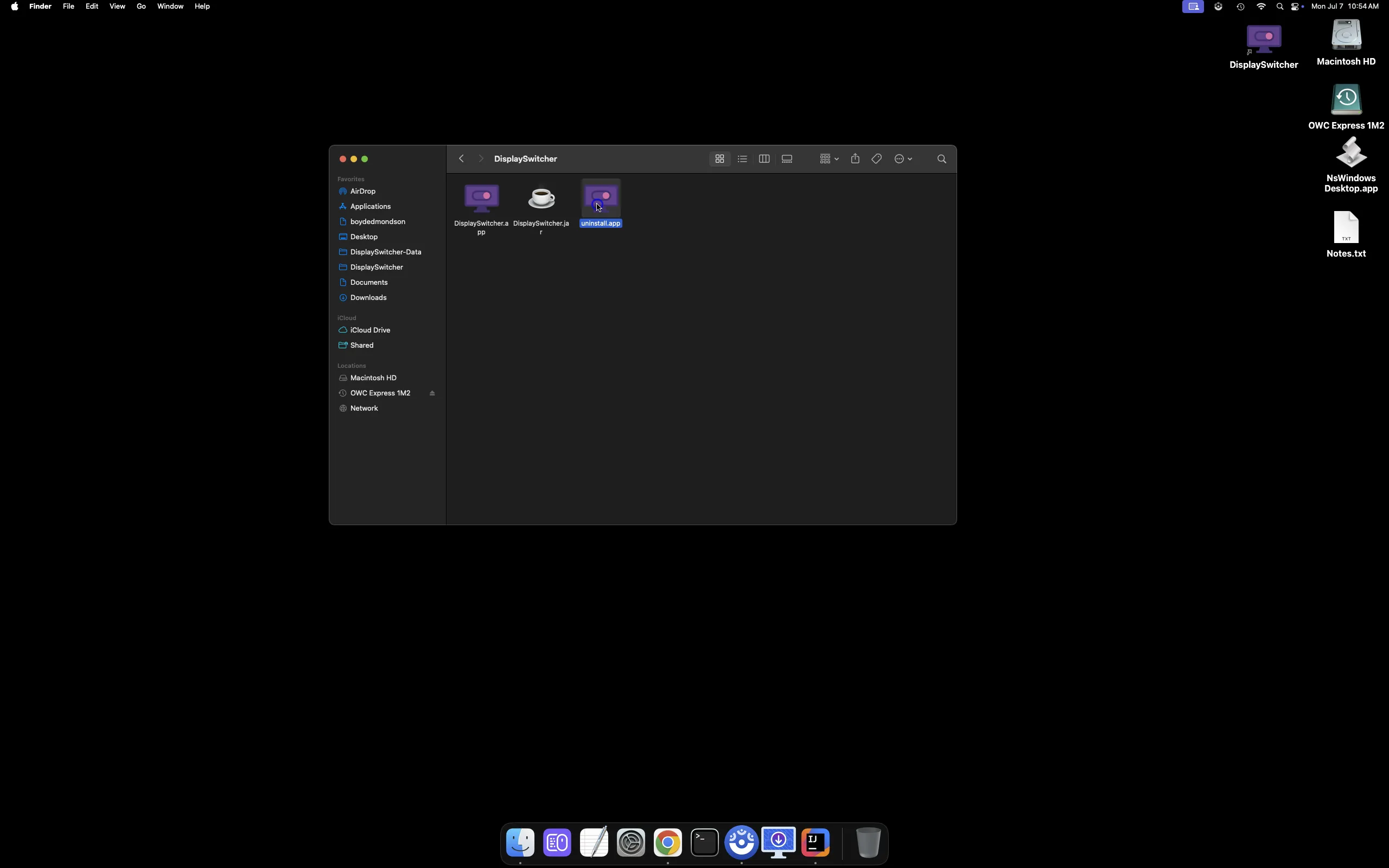1389x868 pixels.
Task: Switch Finder to list view
Action: pos(742,159)
